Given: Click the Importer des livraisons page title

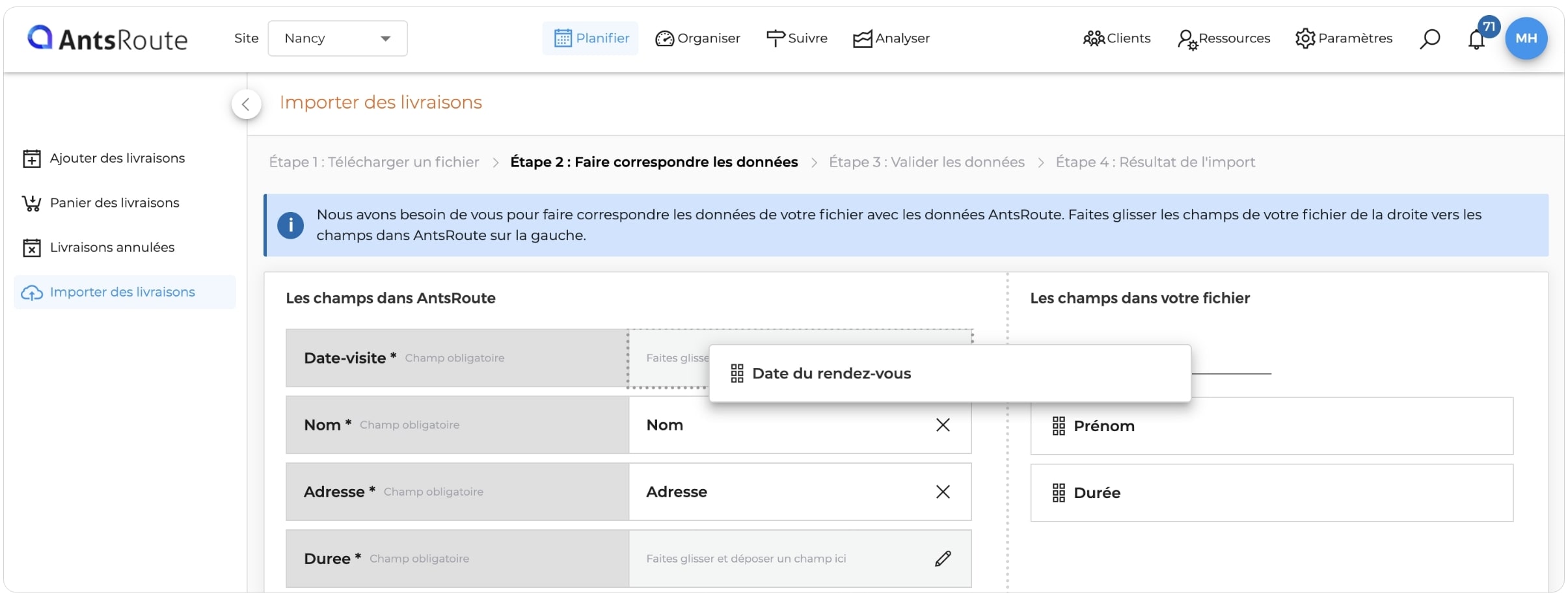Looking at the screenshot, I should coord(381,103).
